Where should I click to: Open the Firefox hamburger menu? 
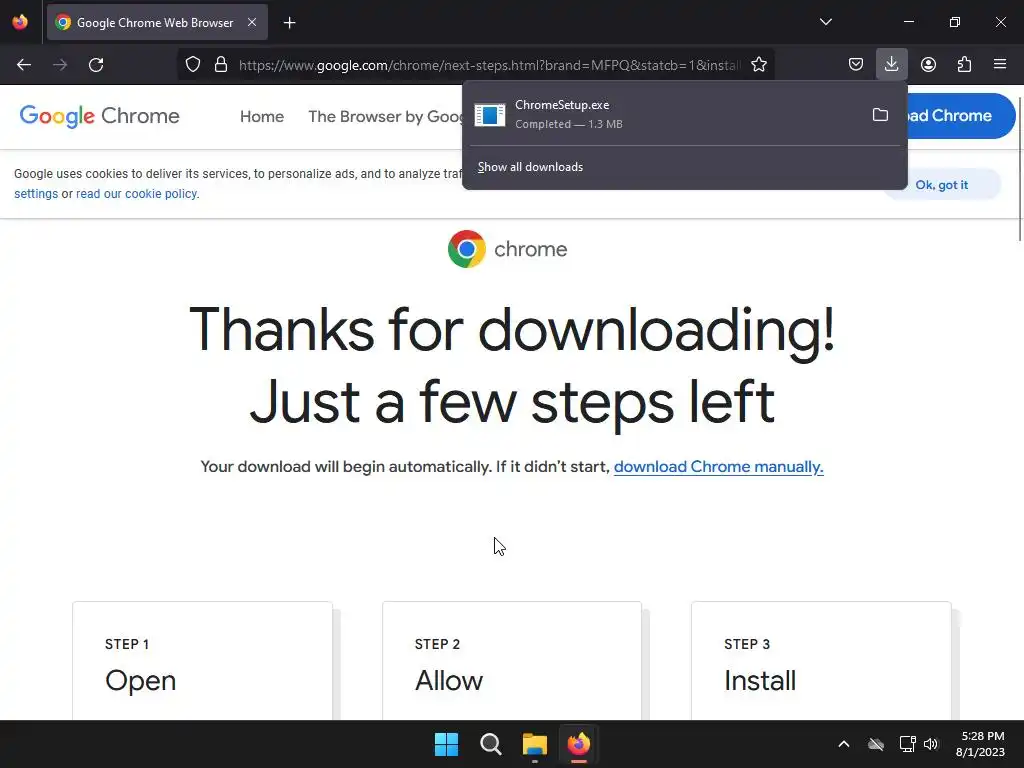click(x=1000, y=64)
